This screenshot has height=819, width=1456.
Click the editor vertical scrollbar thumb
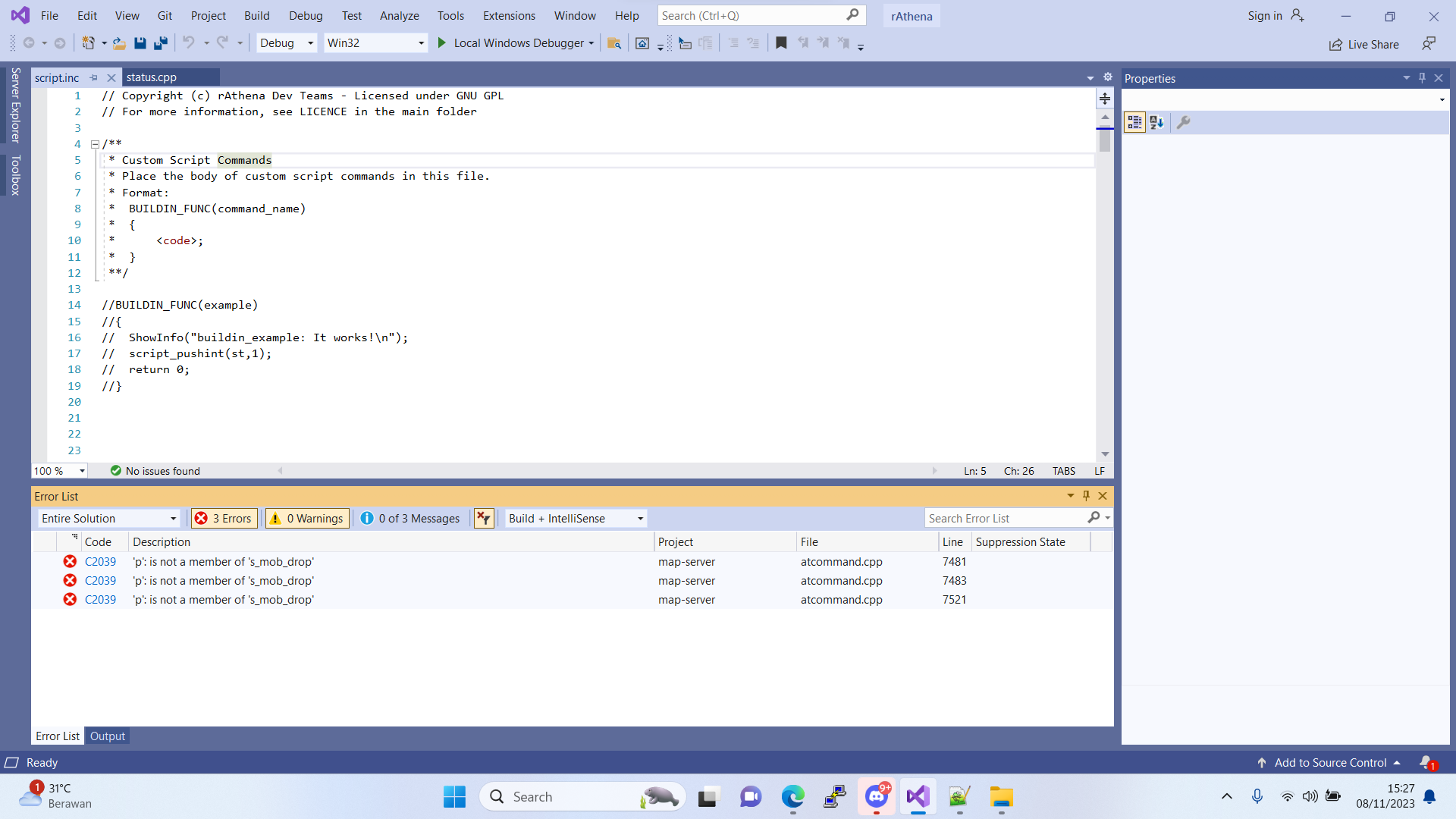point(1105,140)
